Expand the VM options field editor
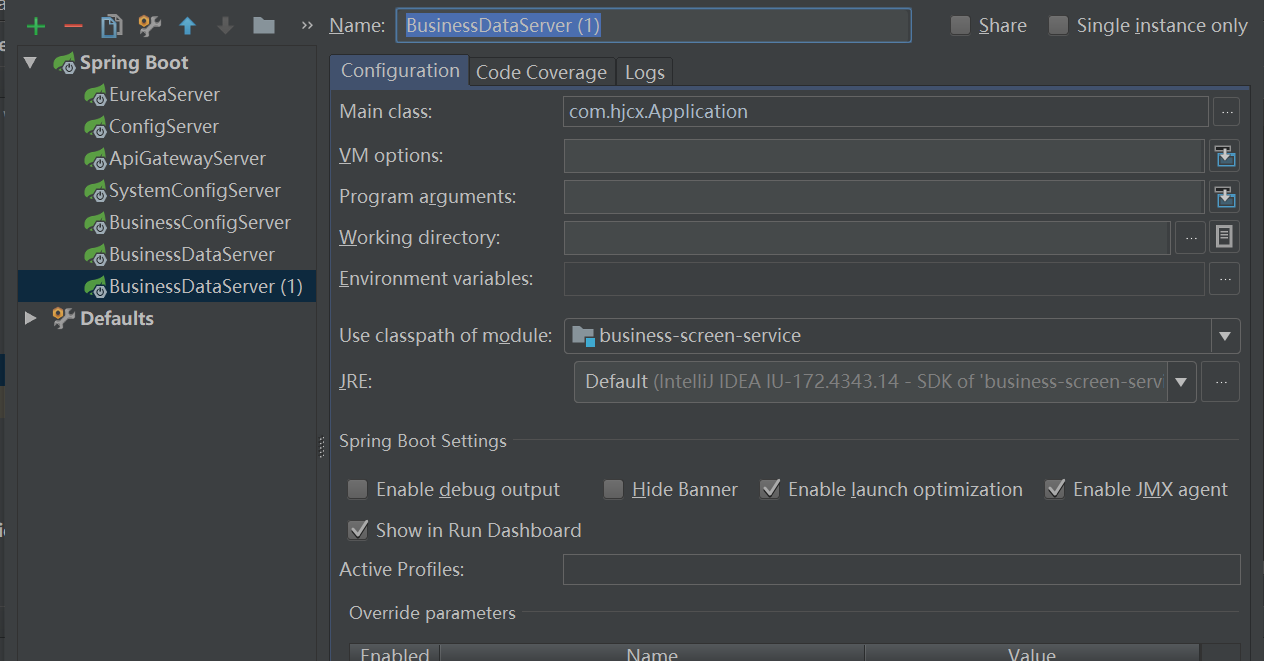Viewport: 1264px width, 661px height. click(x=1225, y=156)
